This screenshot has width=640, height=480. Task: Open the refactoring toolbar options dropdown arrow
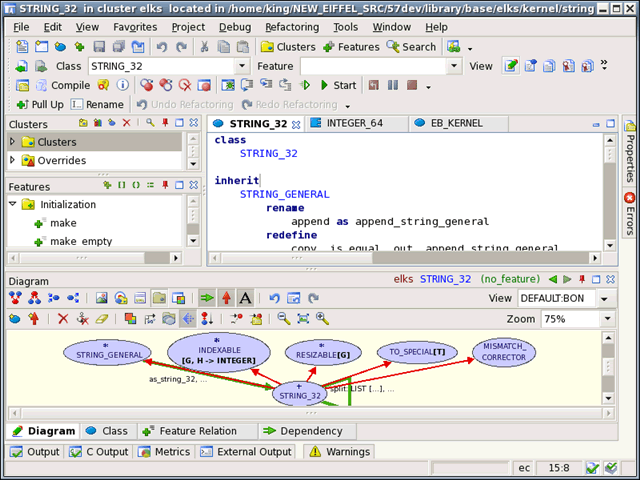click(347, 106)
